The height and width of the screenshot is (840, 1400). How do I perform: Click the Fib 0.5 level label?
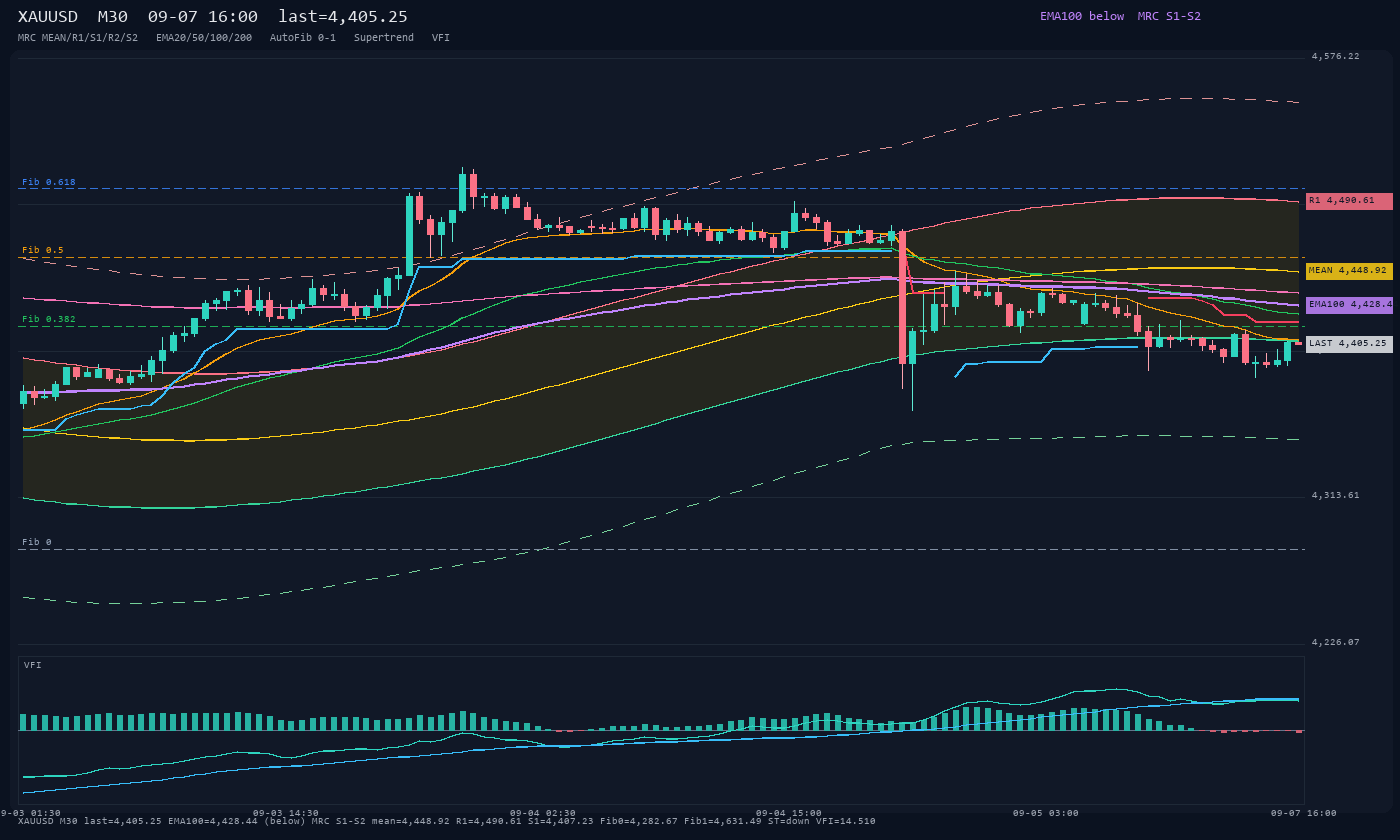pyautogui.click(x=43, y=250)
